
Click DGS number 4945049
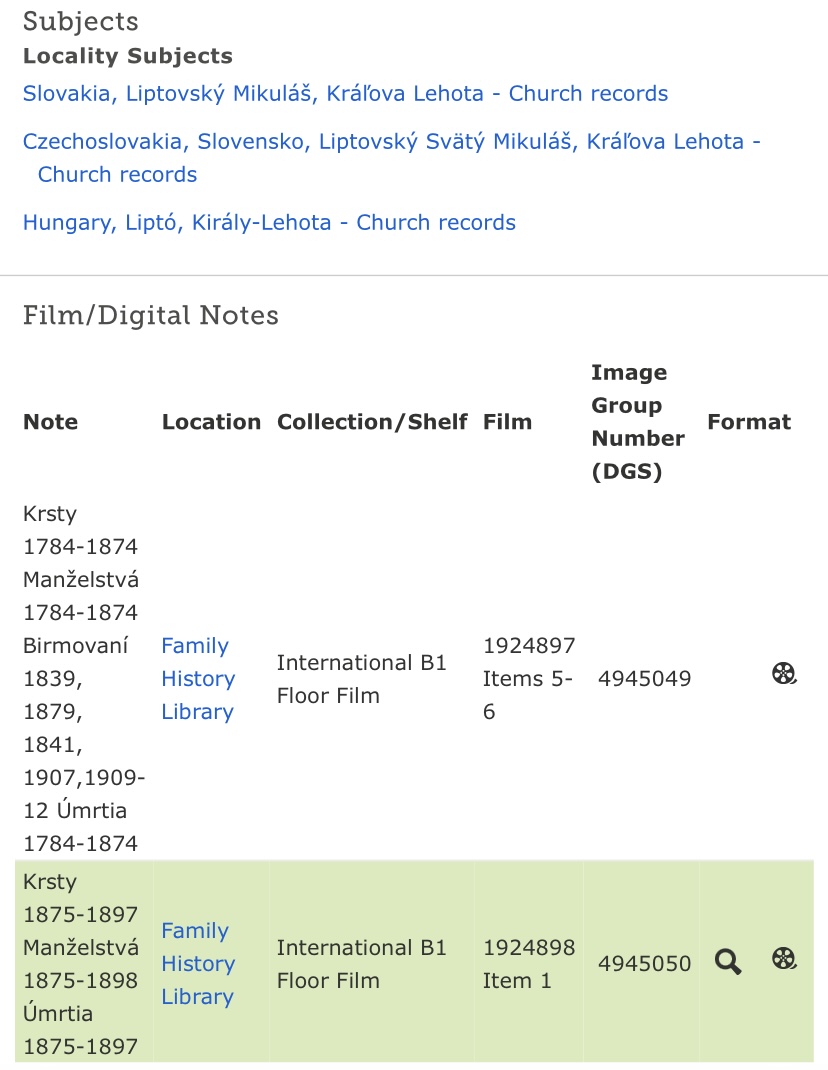pos(644,679)
